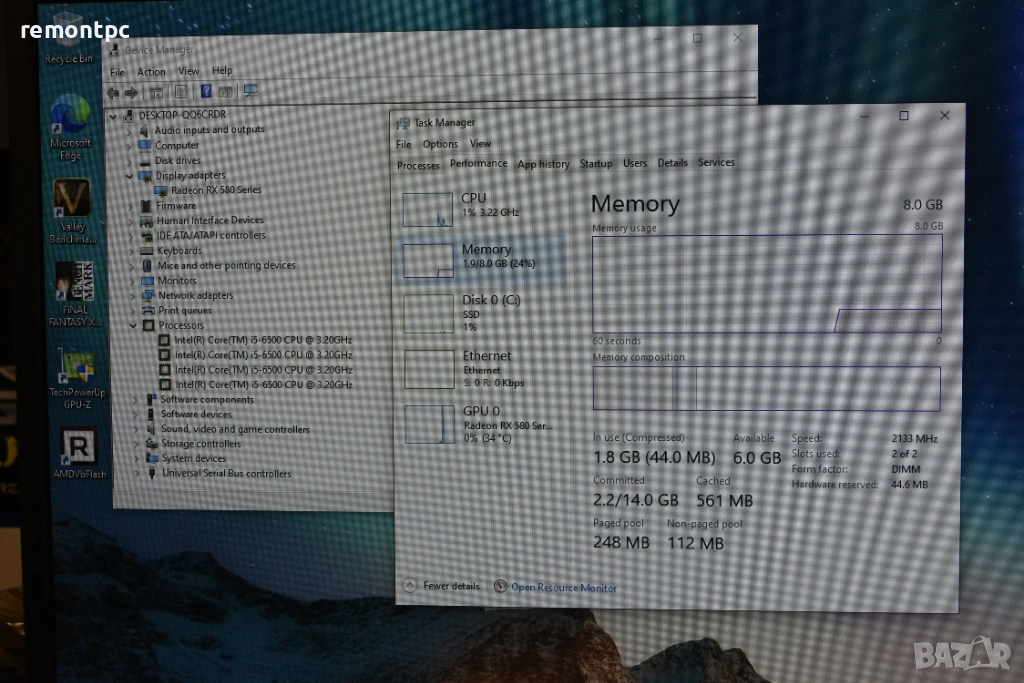The width and height of the screenshot is (1024, 683).
Task: Open the Valley Benchmark desktop shortcut
Action: pyautogui.click(x=72, y=203)
